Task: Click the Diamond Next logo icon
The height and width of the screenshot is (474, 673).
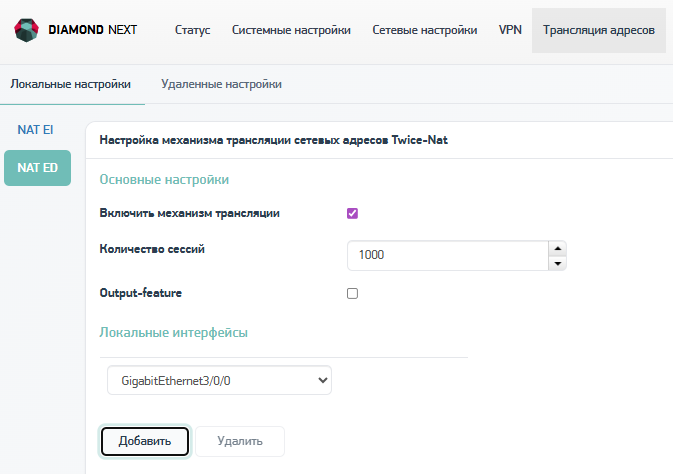Action: pos(26,30)
